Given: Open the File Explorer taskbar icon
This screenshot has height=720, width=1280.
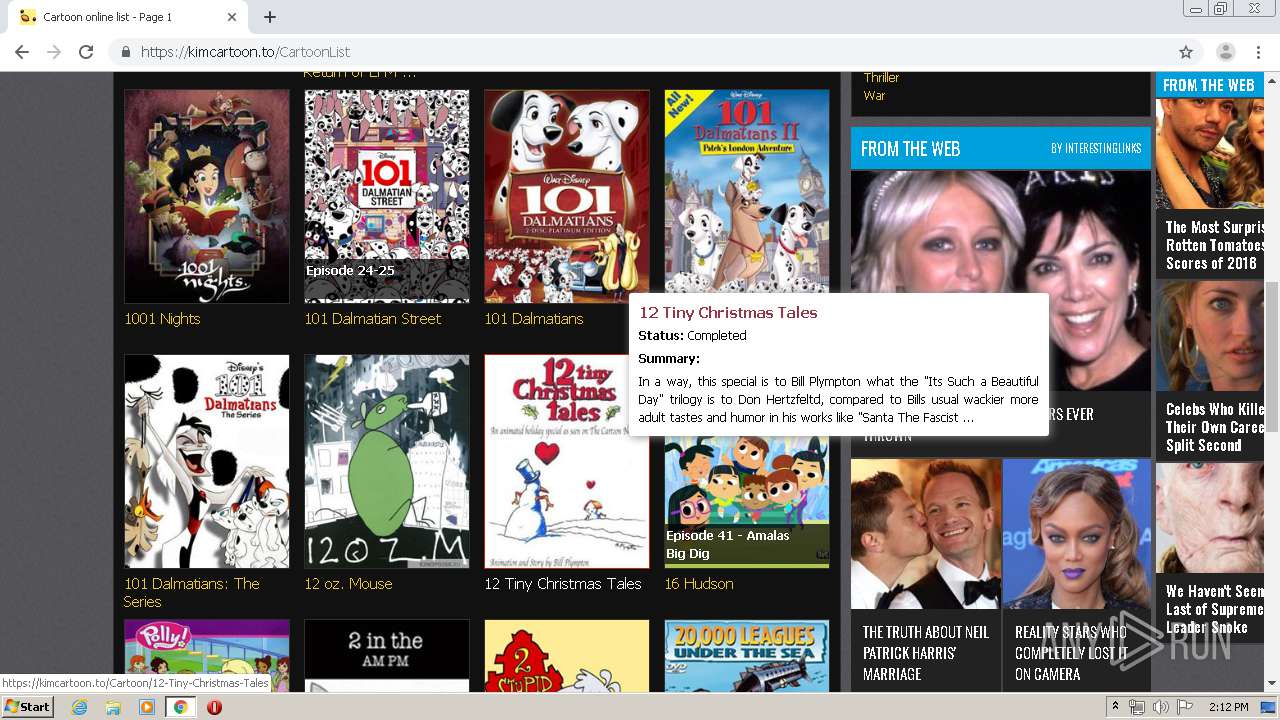Looking at the screenshot, I should 113,707.
